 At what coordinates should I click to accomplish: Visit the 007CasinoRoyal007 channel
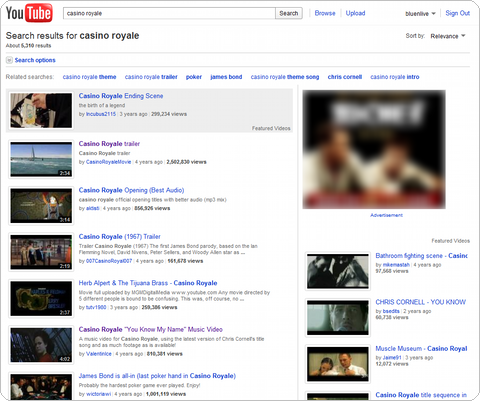(109, 261)
